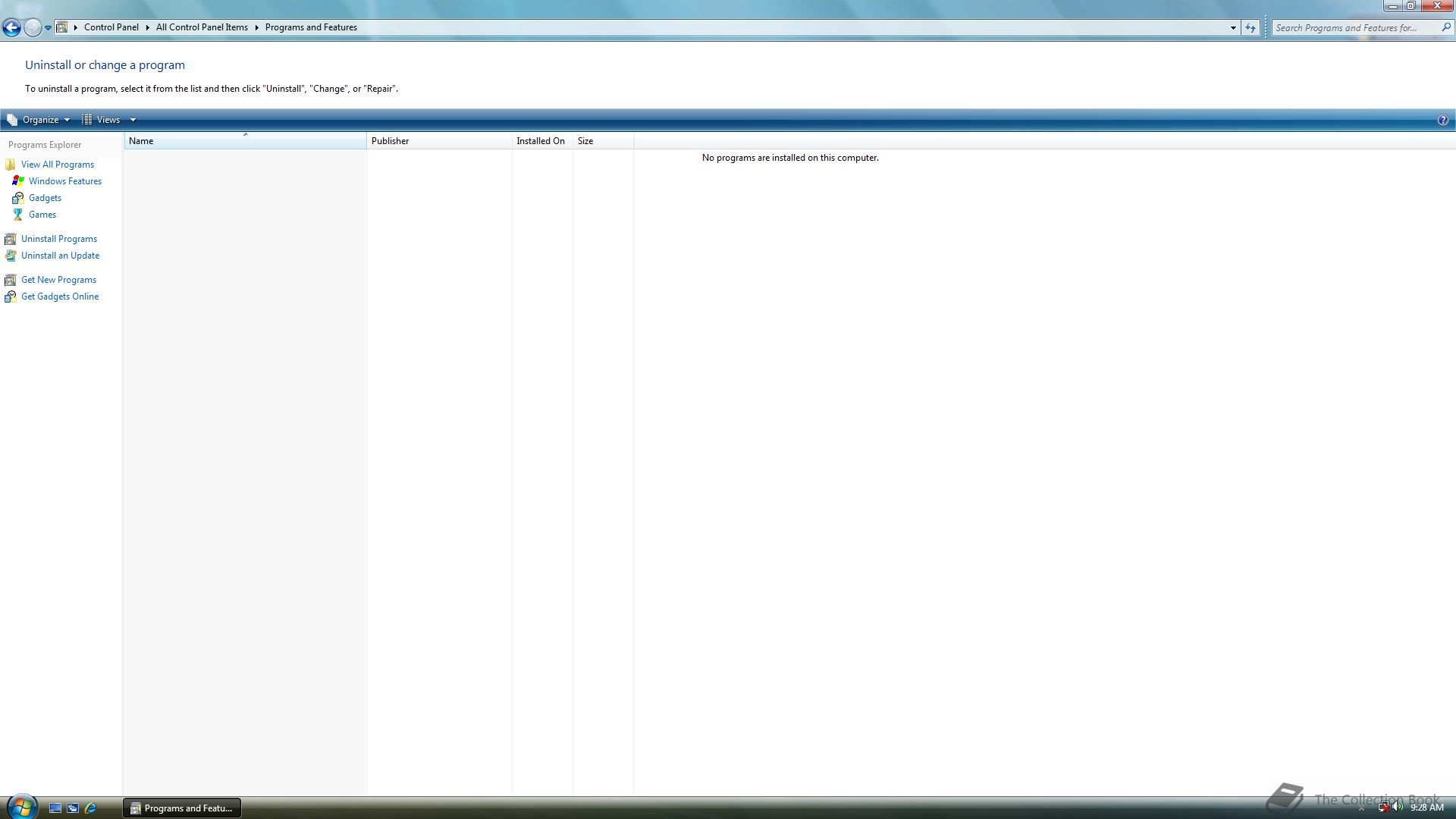Open the Windows Start orb

(x=21, y=806)
